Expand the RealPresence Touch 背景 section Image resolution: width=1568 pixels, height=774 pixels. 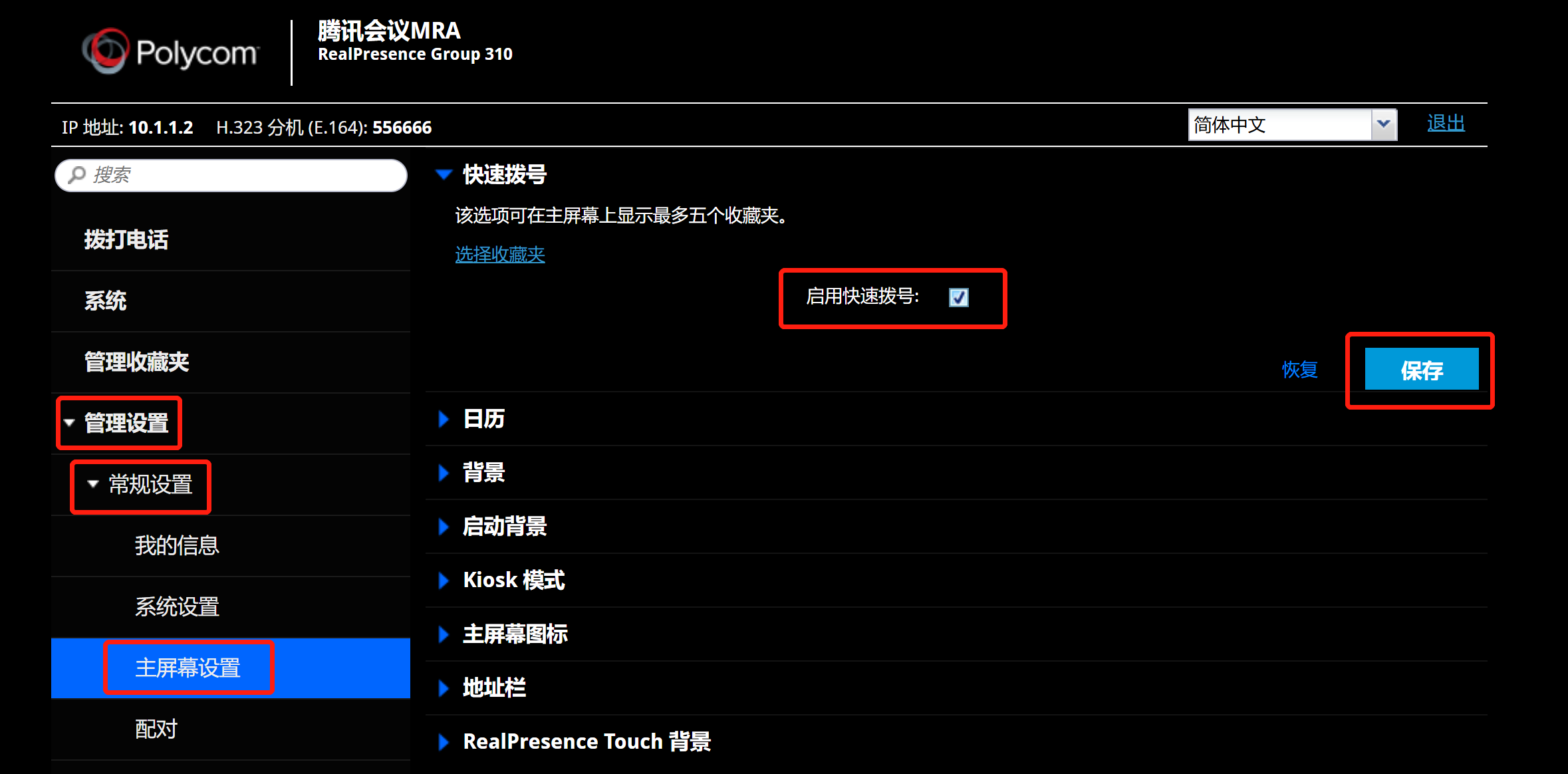pyautogui.click(x=587, y=741)
